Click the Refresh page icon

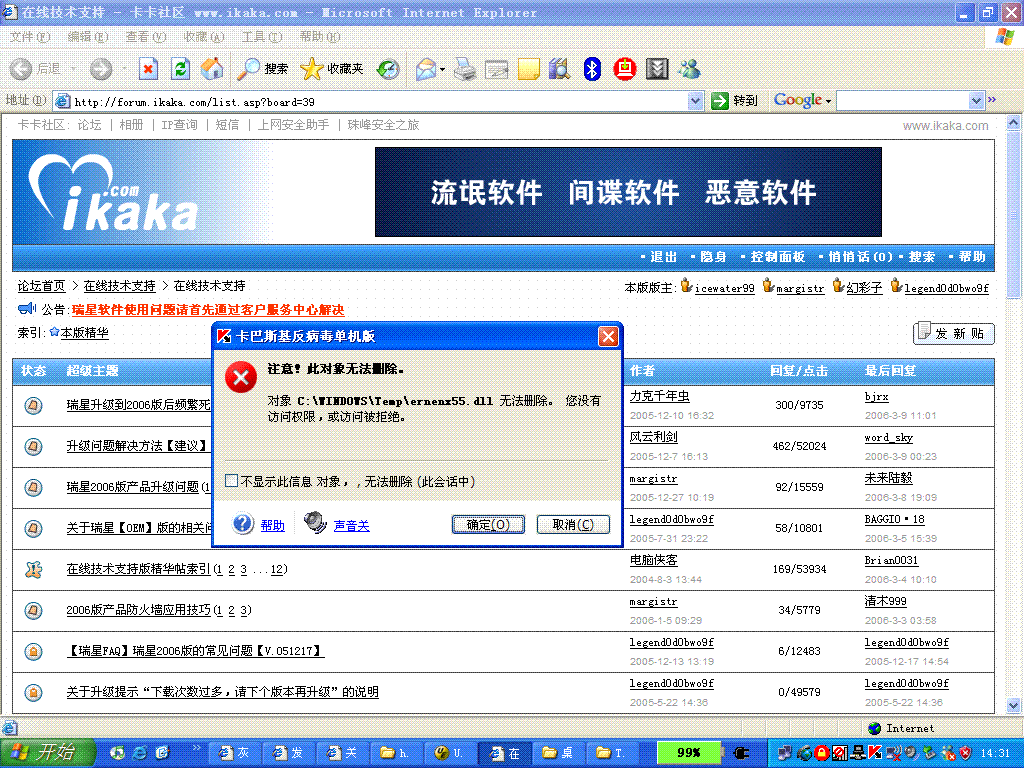point(180,69)
